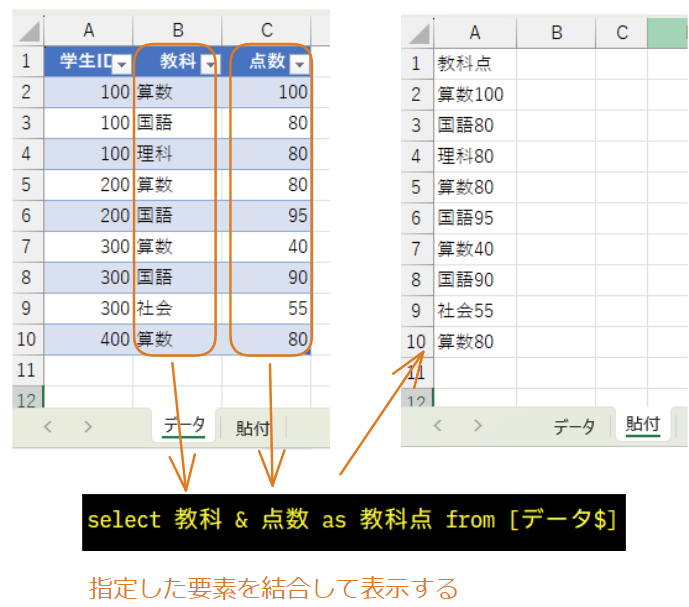Select cell 国語90 in right sheet
Screen dimensions: 689x607
point(475,280)
